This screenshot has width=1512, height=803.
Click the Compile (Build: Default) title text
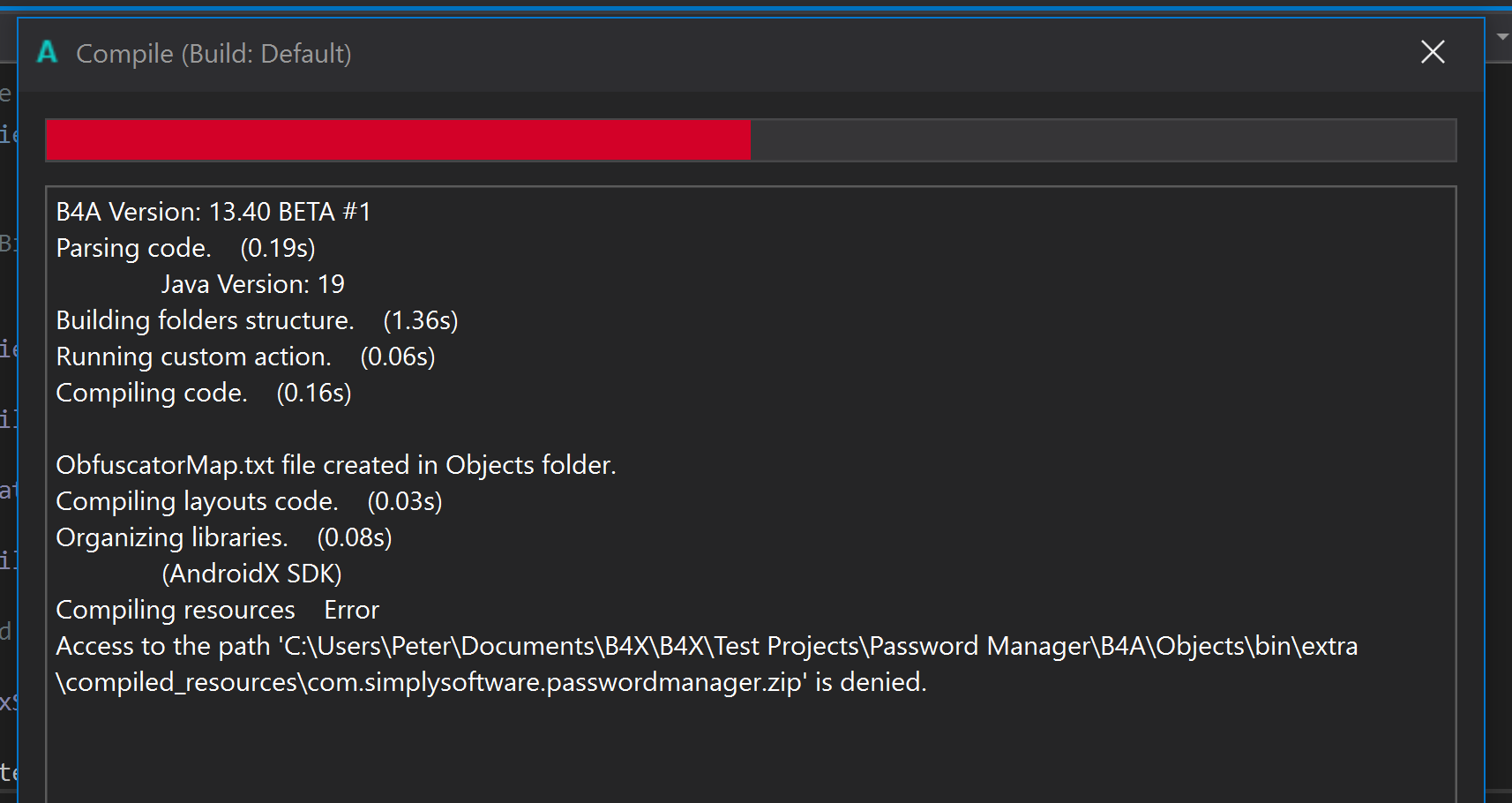click(213, 54)
